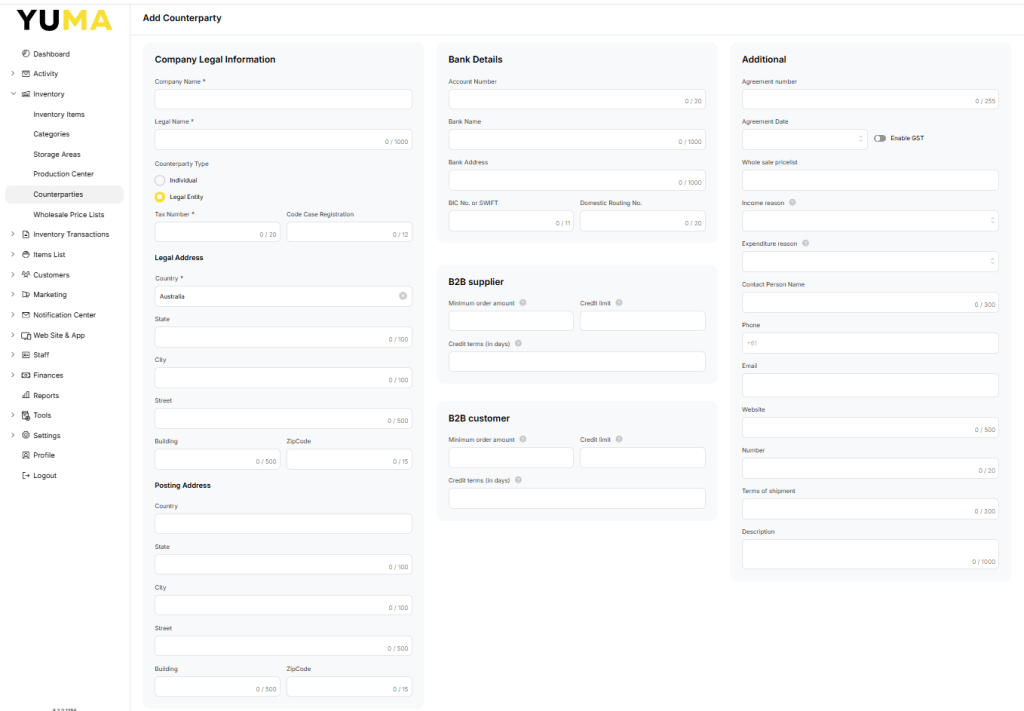Click Expenditure reason help icon
Viewport: 1024px width, 711px height.
pos(805,243)
